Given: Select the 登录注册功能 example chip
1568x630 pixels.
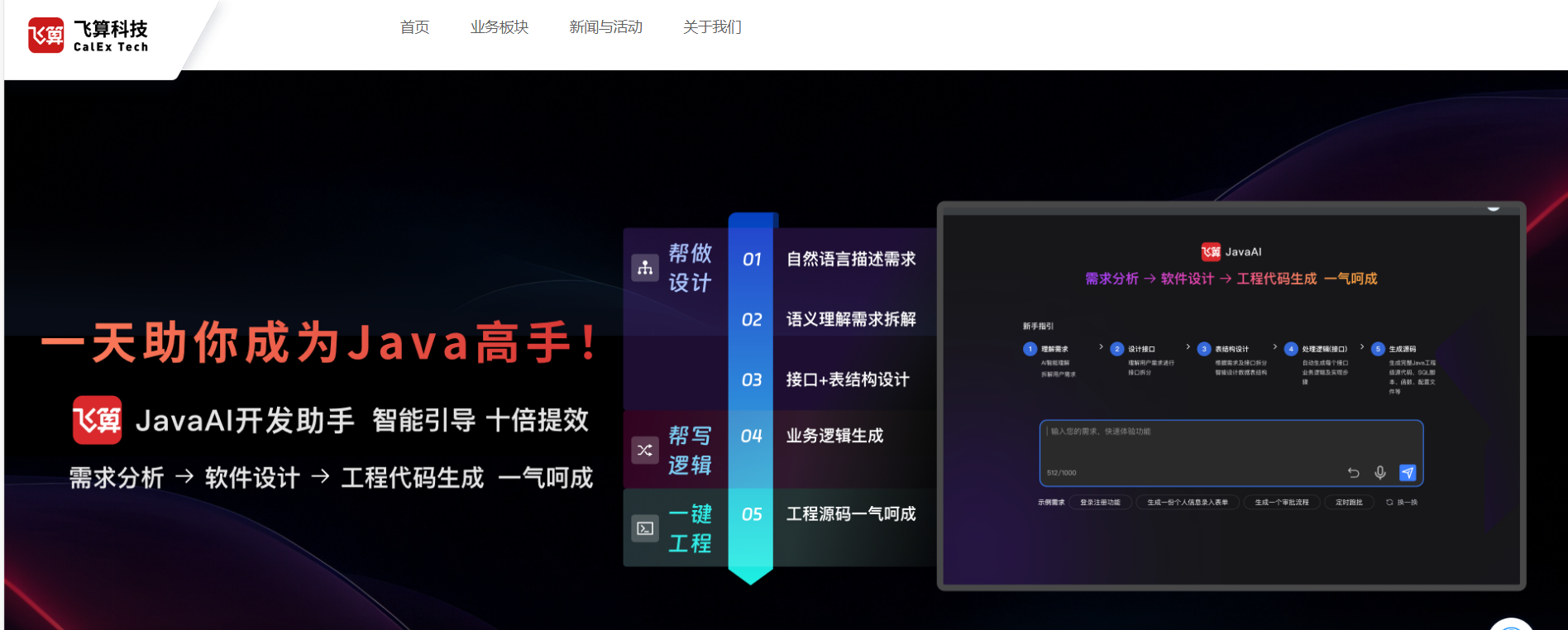Looking at the screenshot, I should point(1100,502).
